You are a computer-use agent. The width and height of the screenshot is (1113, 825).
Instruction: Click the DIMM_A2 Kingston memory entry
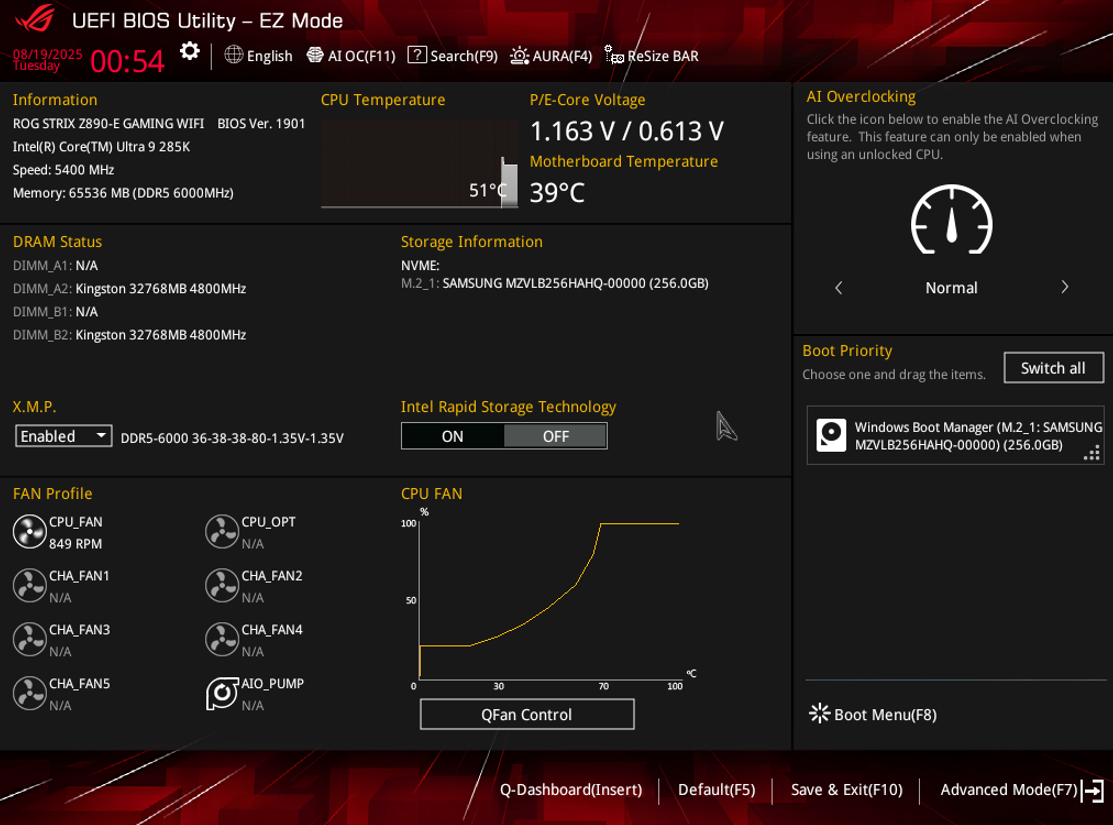(129, 288)
